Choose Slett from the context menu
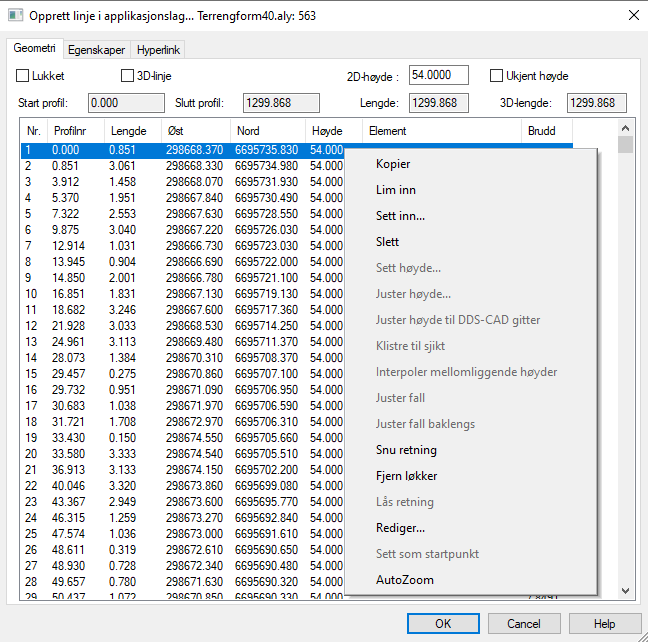 coord(388,242)
